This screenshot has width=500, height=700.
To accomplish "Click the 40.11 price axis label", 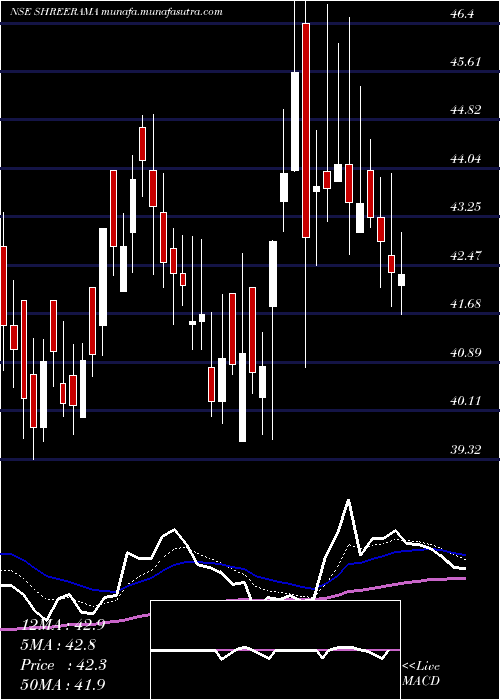I will [x=466, y=401].
